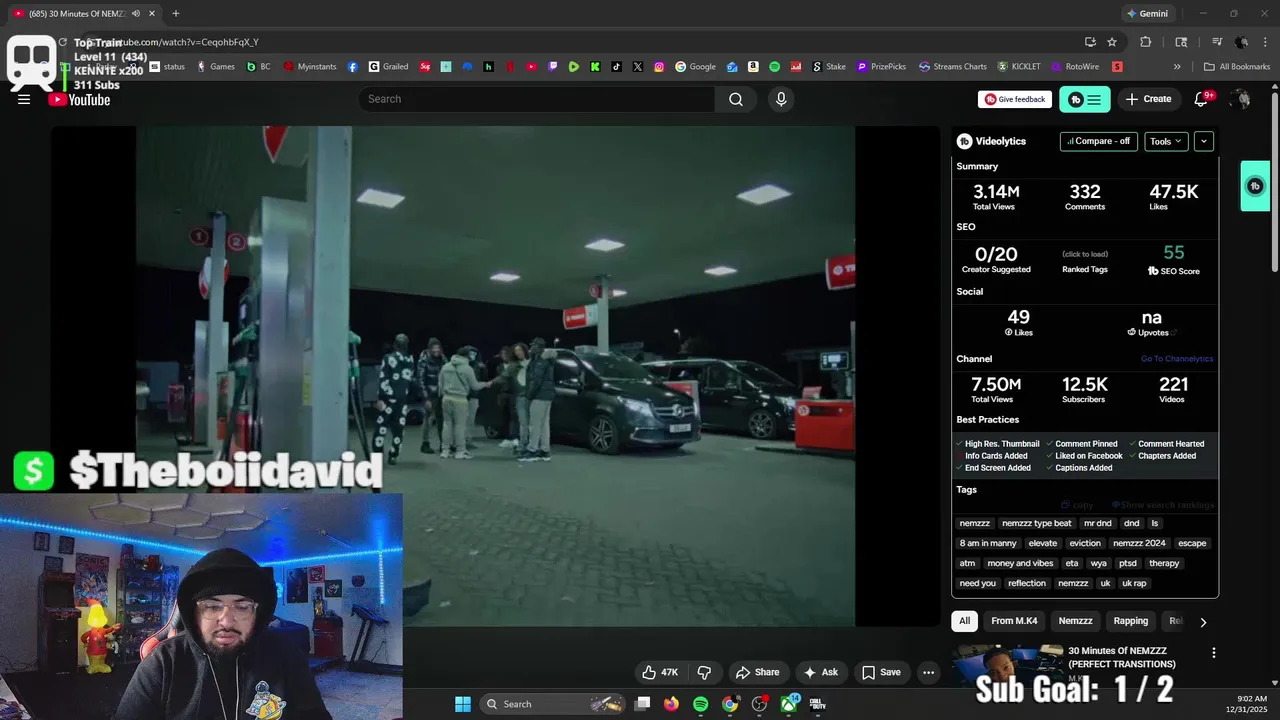
Task: Follow the Go To Channelytics link
Action: (x=1177, y=359)
